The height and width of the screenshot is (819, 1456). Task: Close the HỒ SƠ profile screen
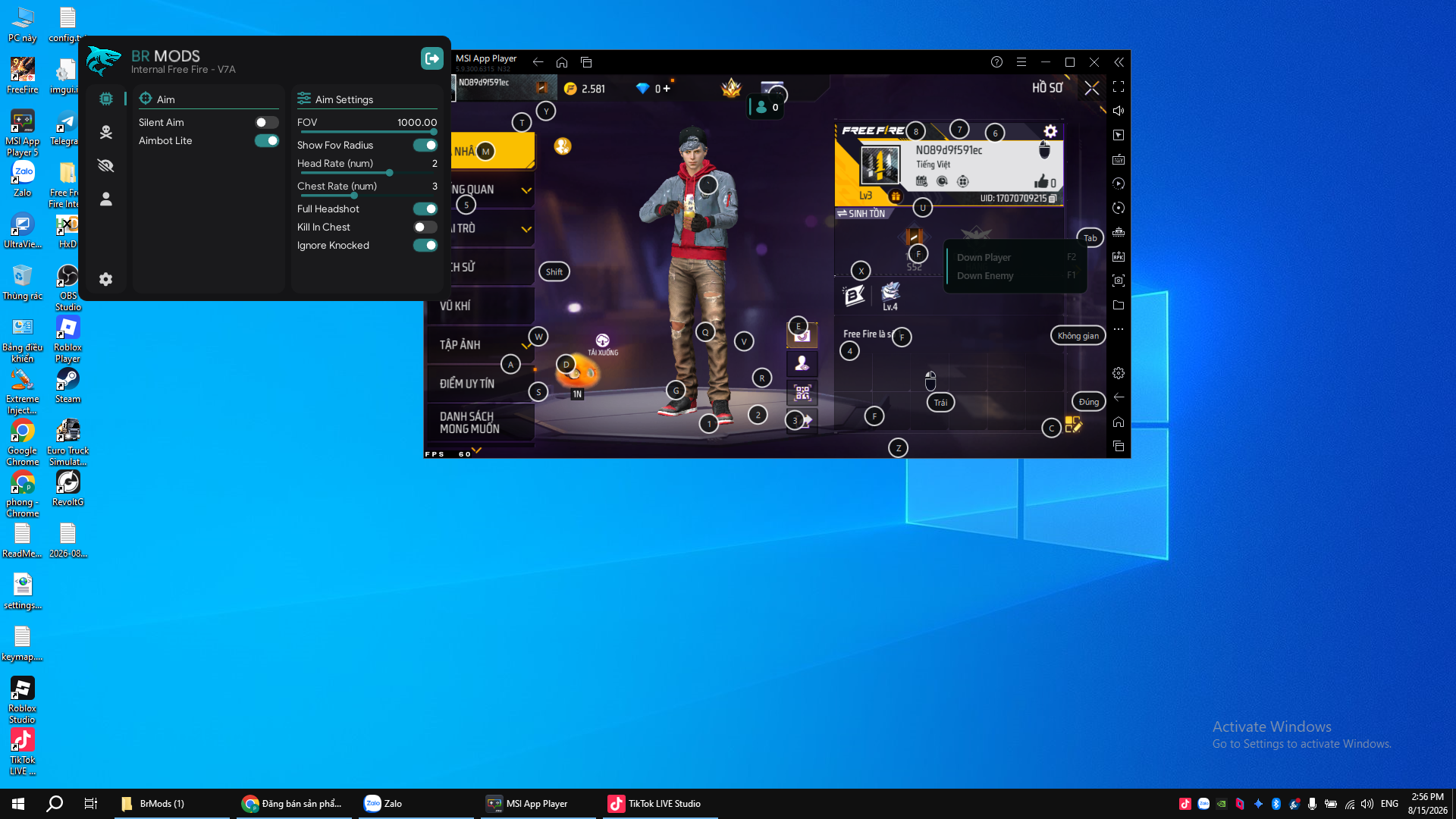click(1092, 88)
